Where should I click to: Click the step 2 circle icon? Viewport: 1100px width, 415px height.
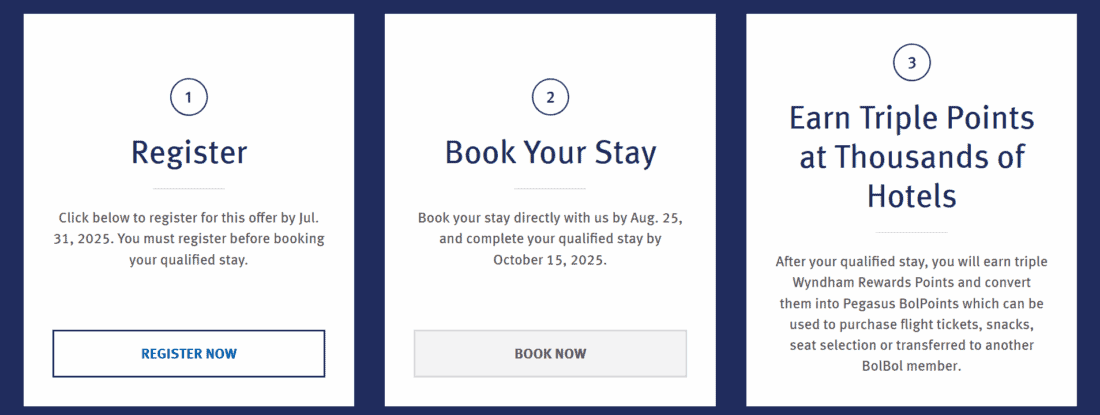pyautogui.click(x=550, y=98)
